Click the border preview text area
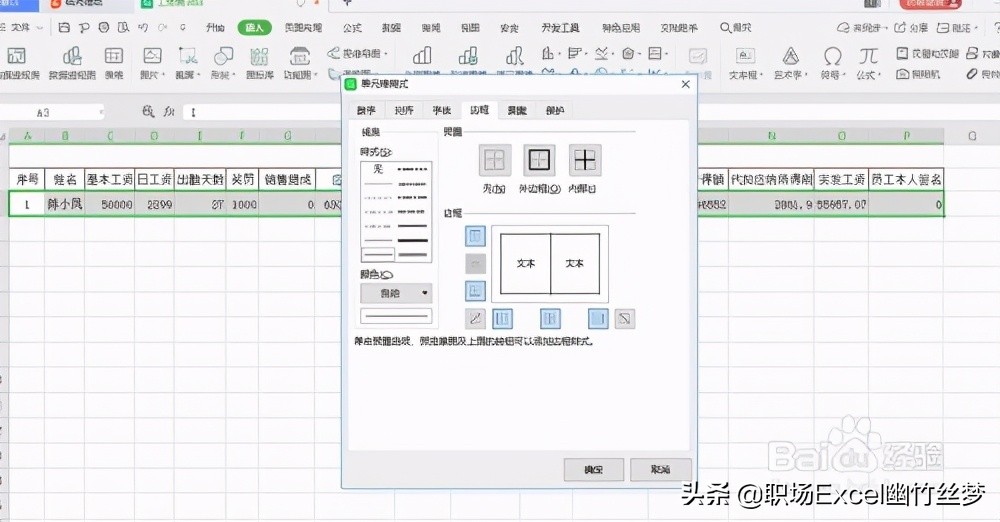The image size is (1000, 522). 550,264
